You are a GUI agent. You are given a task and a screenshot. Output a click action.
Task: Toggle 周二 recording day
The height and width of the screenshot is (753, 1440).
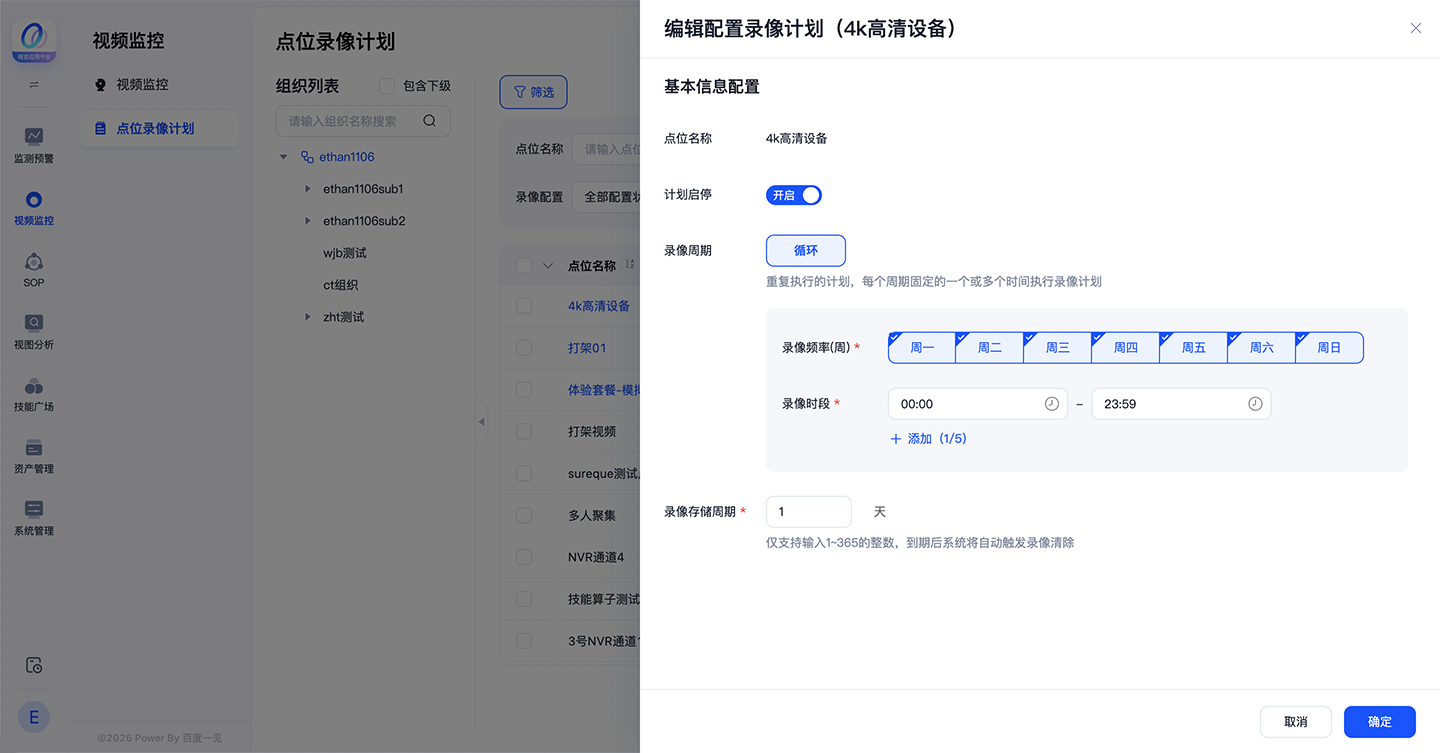pos(990,347)
